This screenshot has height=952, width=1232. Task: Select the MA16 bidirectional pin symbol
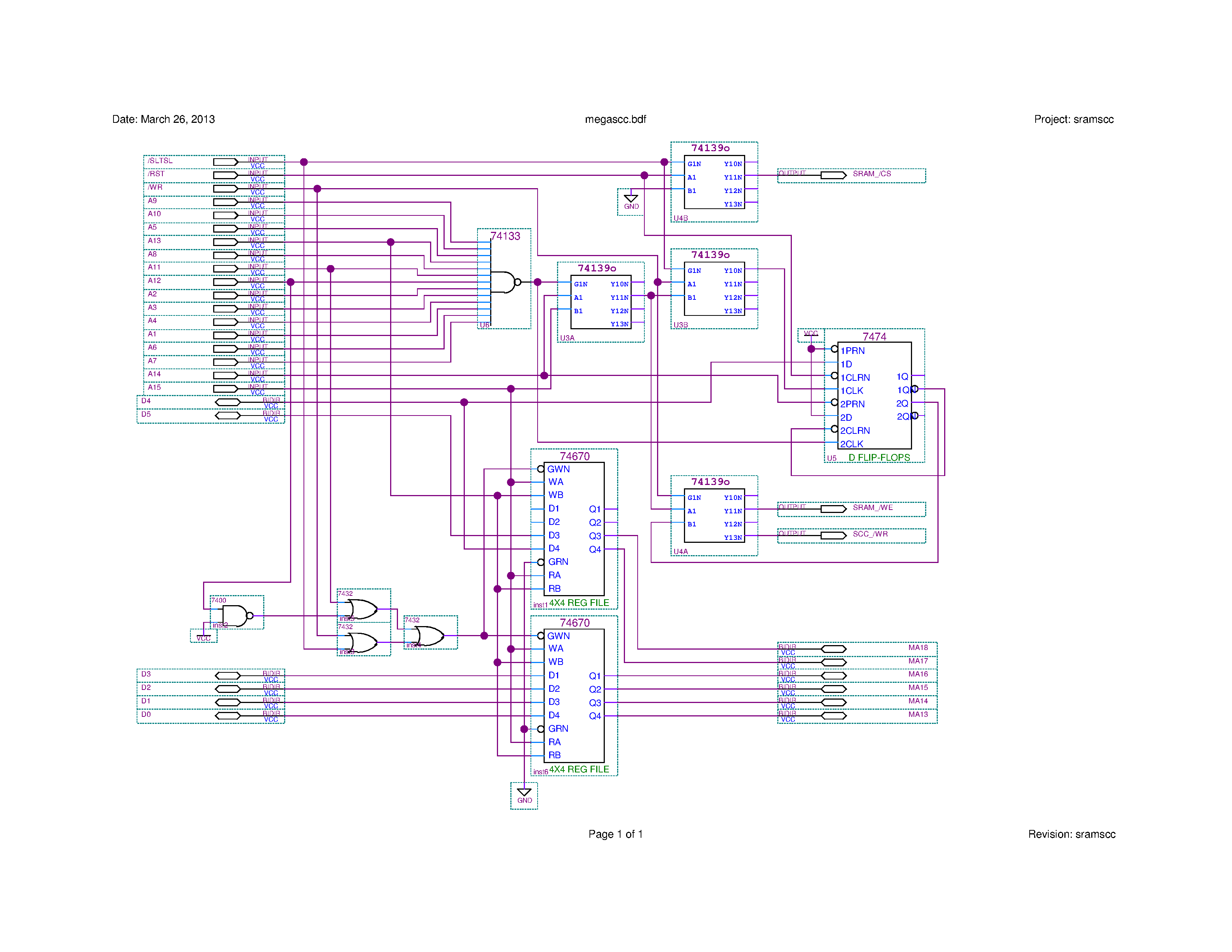(x=834, y=676)
